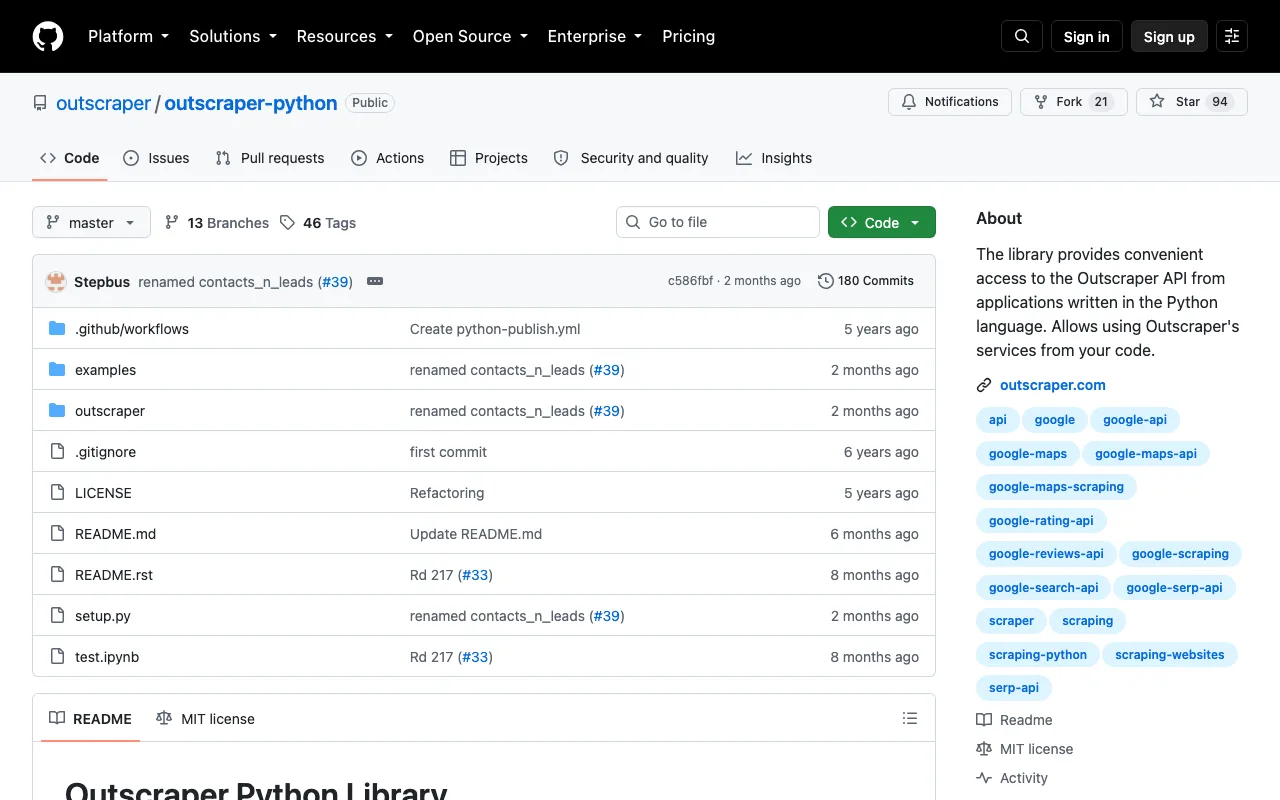Viewport: 1280px width, 800px height.
Task: Open the README outline list icon
Action: click(x=910, y=718)
